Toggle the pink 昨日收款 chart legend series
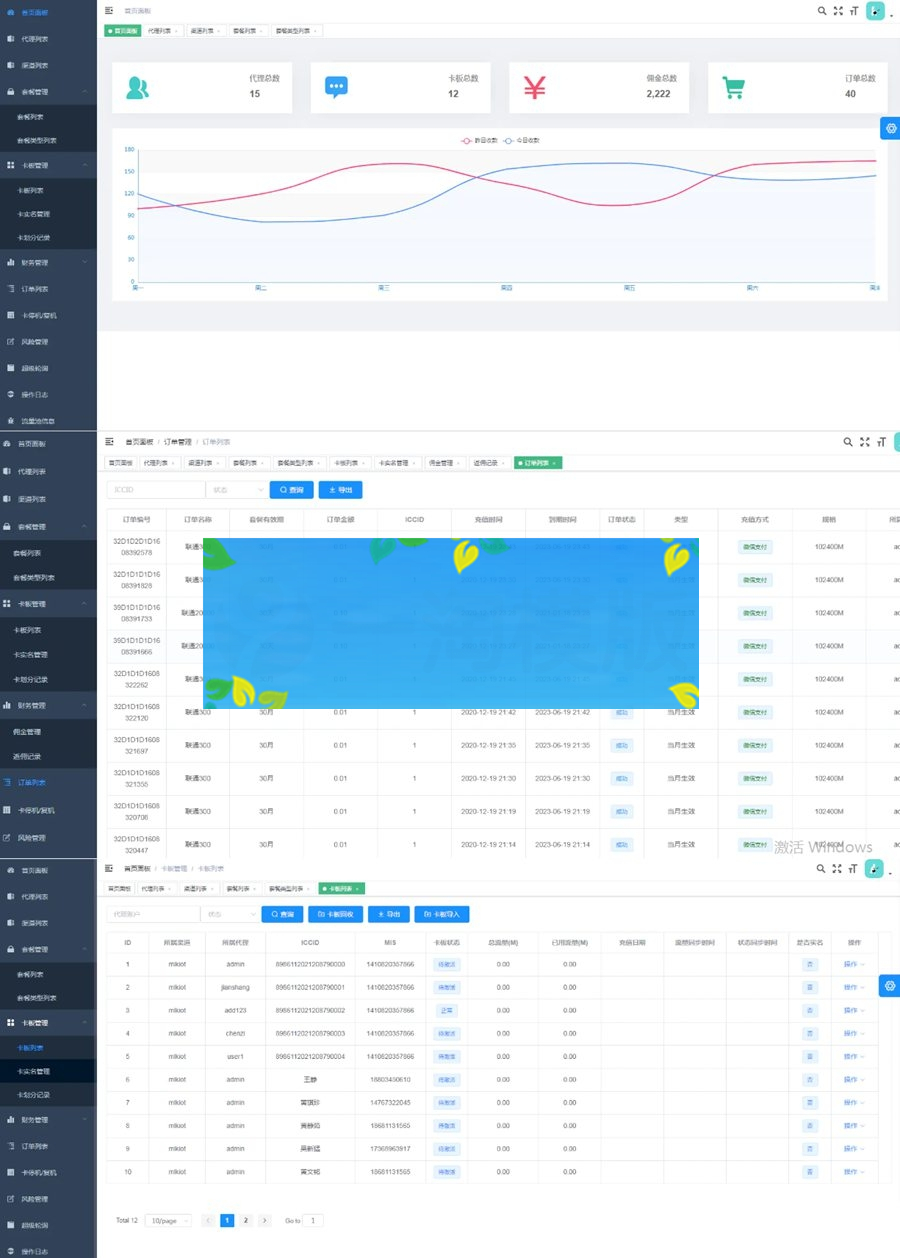Viewport: 900px width, 1258px height. (479, 141)
